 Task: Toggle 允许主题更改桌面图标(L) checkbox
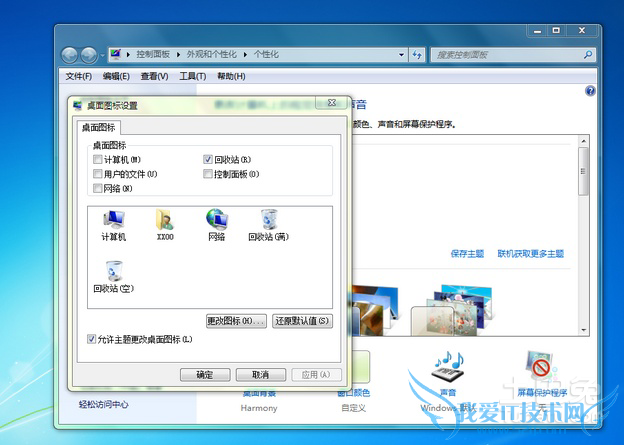91,339
